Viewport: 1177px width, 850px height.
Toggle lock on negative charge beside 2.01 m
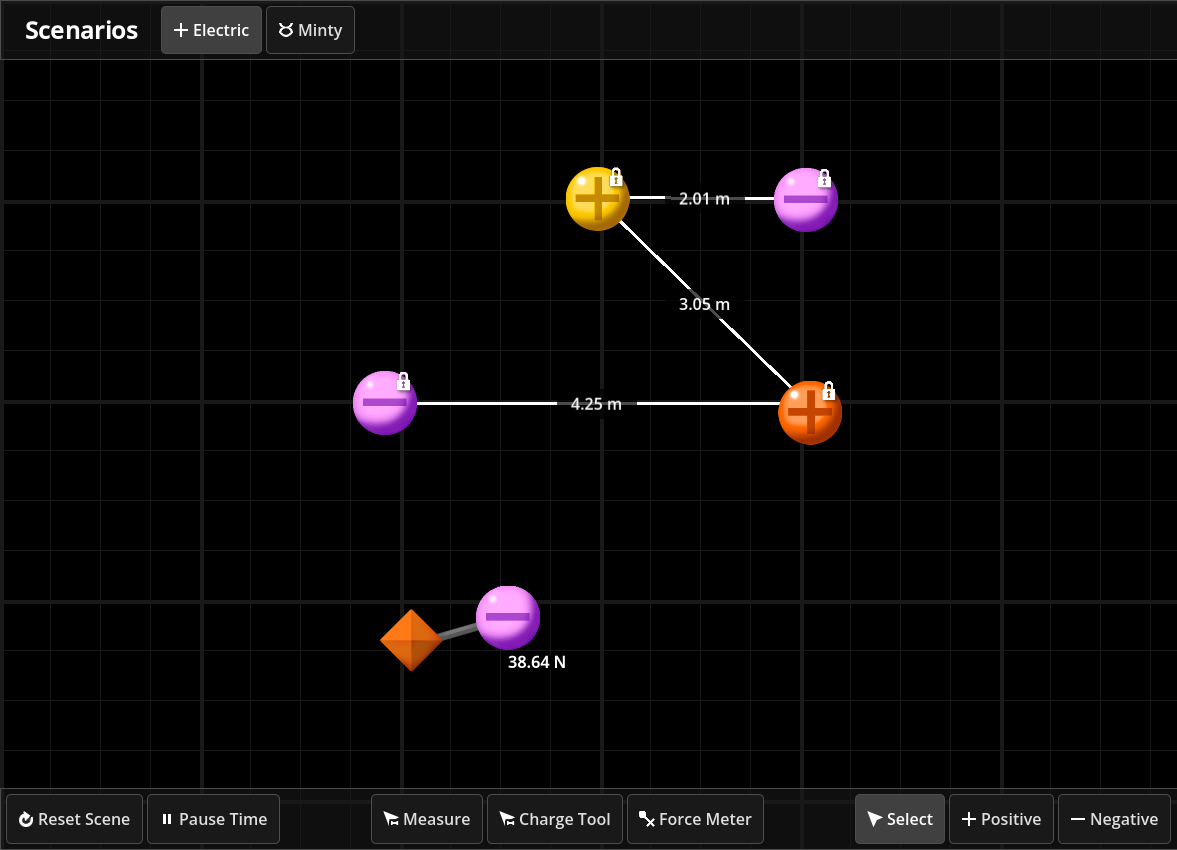(824, 179)
